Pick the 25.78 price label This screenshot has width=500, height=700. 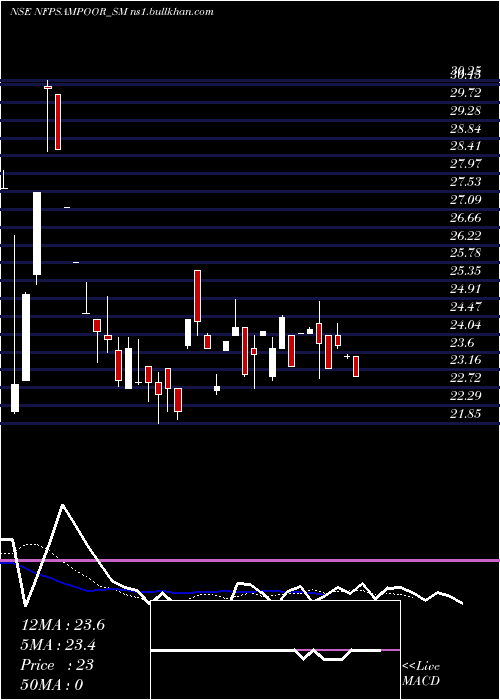466,253
